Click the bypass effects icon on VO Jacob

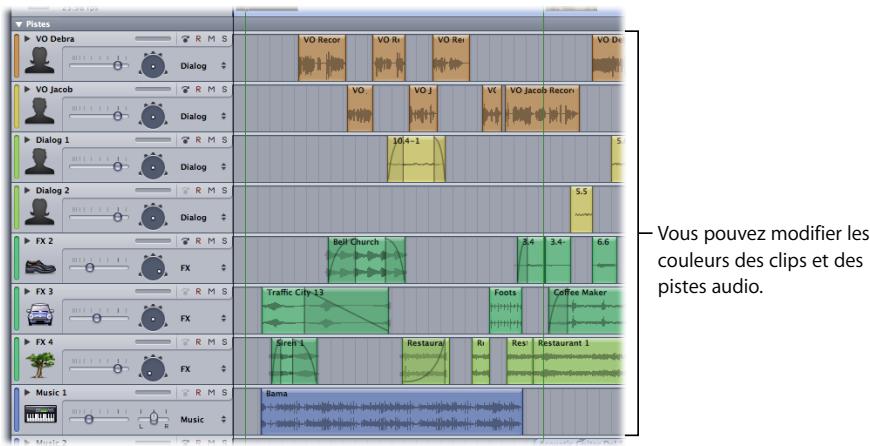coord(185,89)
